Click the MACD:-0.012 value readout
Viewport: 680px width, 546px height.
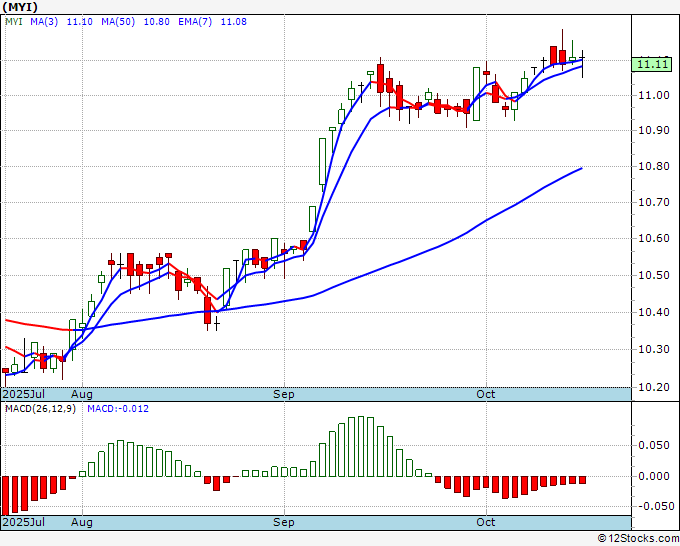coord(118,409)
